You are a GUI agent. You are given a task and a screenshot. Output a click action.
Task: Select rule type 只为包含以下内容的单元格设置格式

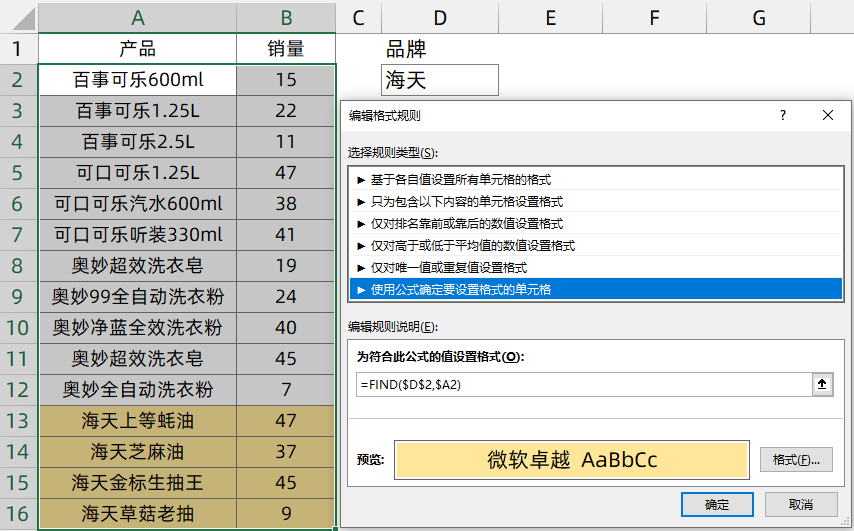tap(596, 202)
